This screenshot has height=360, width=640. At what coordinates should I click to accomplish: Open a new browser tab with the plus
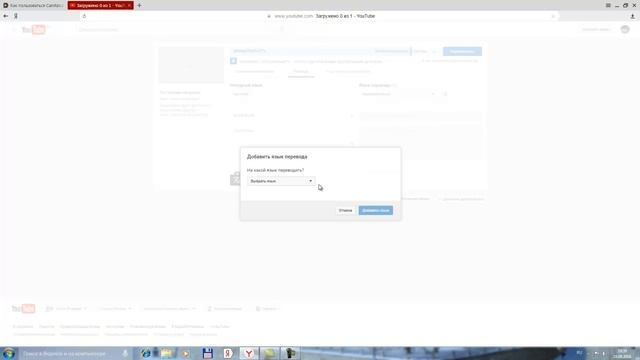139,6
